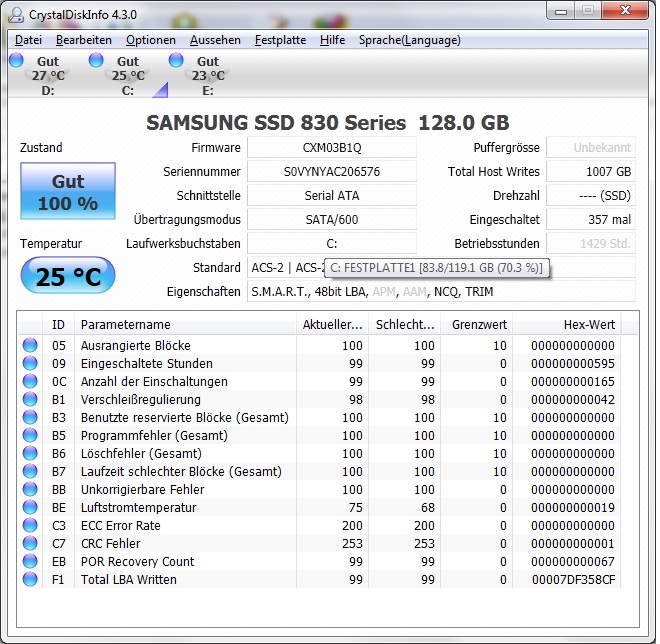
Task: Open the Aussehen menu
Action: (x=215, y=40)
